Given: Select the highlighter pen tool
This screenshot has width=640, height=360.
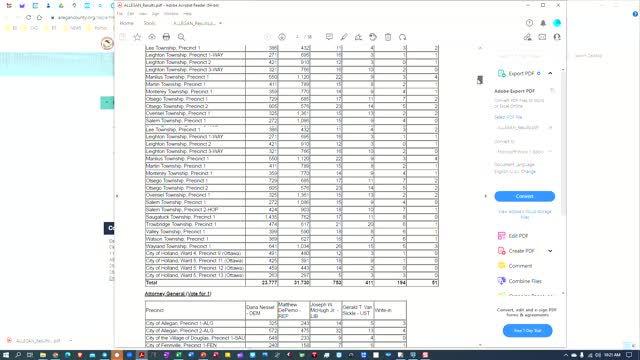Looking at the screenshot, I should (x=344, y=37).
